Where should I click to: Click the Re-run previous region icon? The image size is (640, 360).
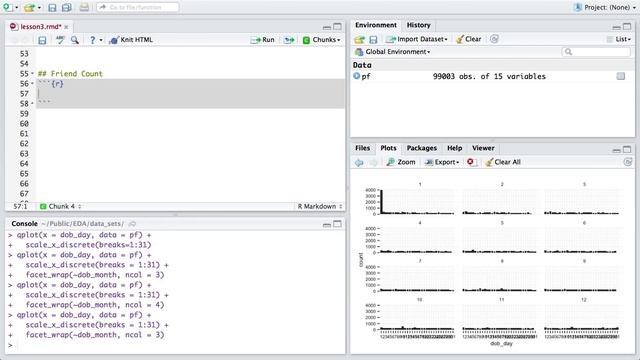coord(289,40)
